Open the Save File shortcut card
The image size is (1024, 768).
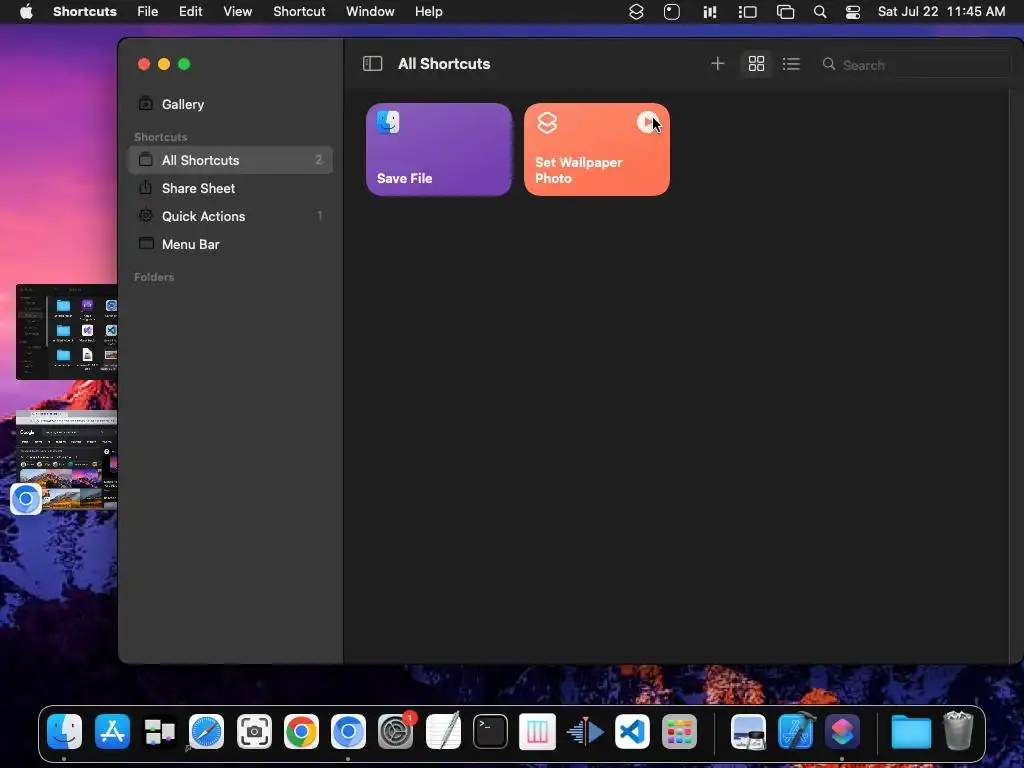point(439,150)
